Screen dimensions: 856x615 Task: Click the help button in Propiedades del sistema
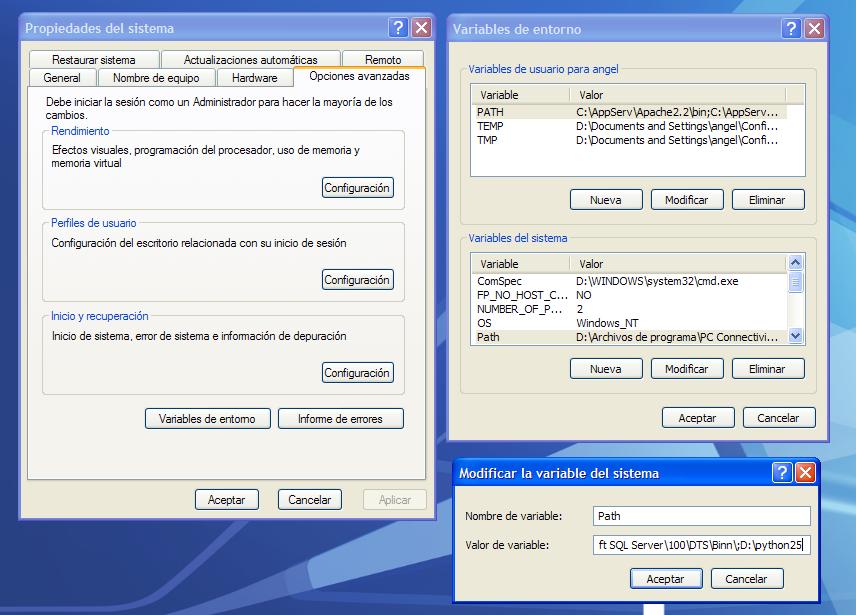[399, 27]
